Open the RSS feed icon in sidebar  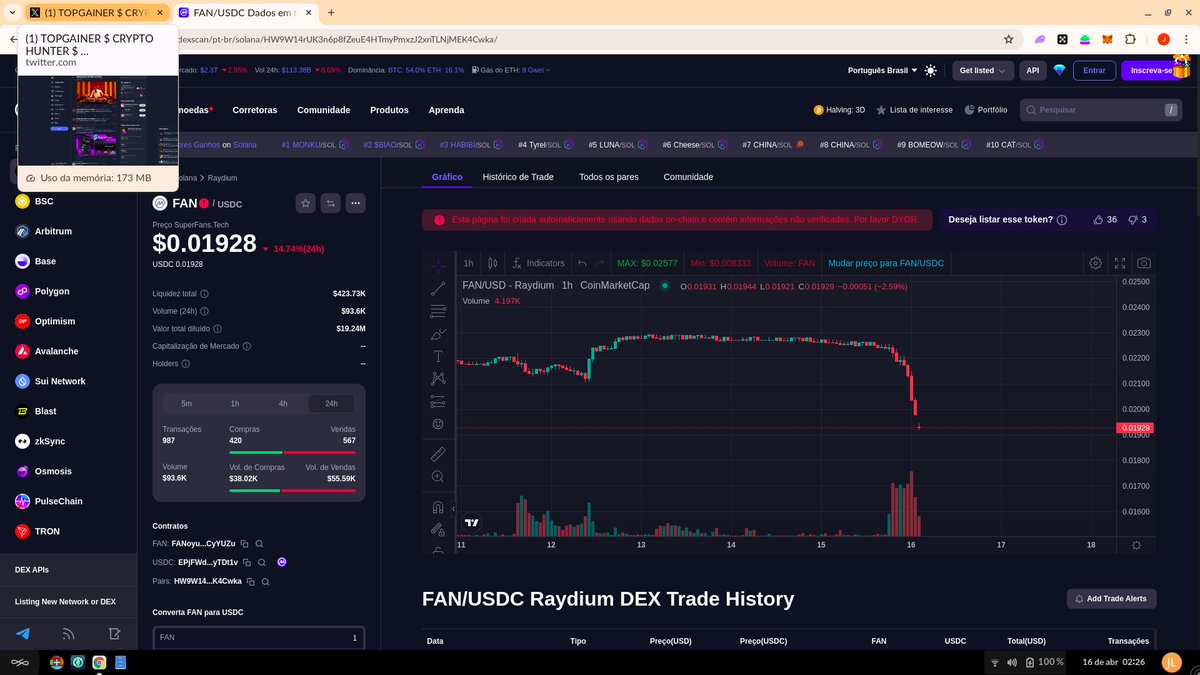pyautogui.click(x=69, y=634)
